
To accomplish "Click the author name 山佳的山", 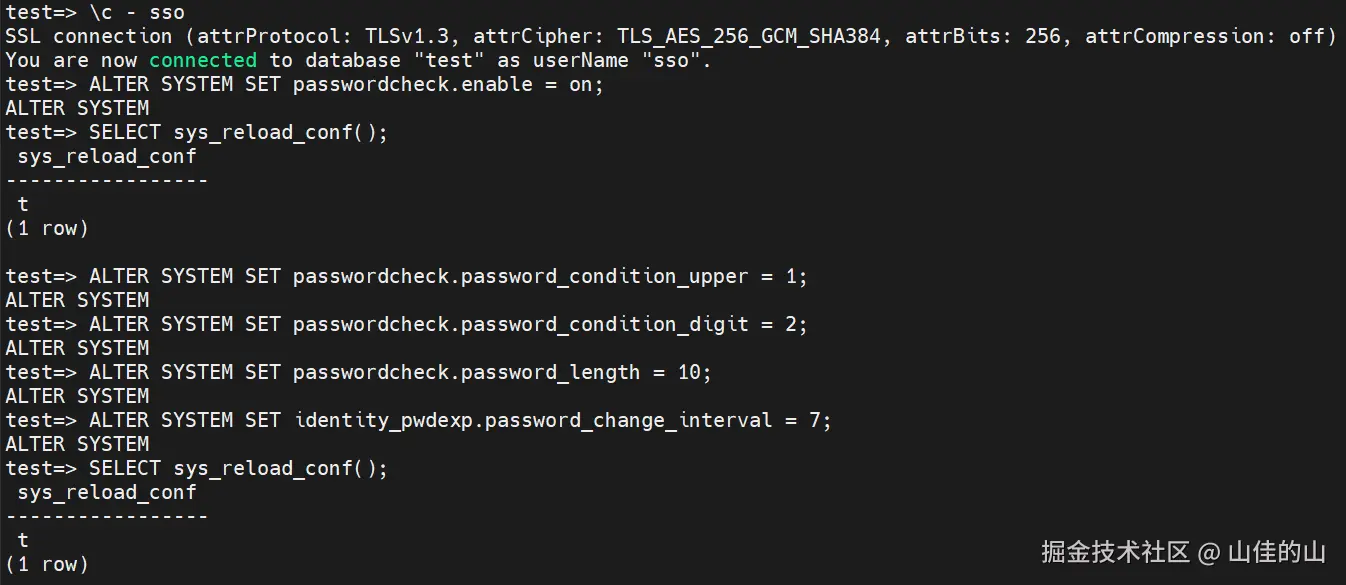I will point(1277,552).
